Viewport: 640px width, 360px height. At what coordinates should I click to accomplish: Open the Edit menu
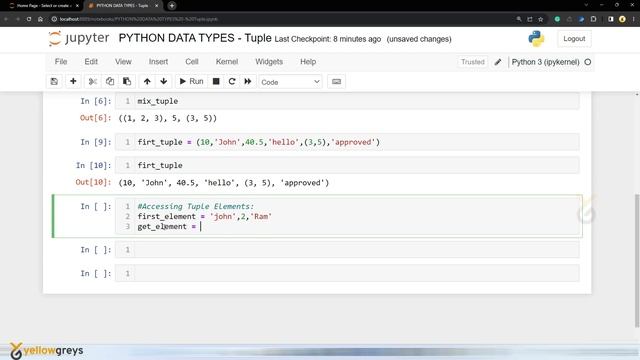tap(91, 62)
